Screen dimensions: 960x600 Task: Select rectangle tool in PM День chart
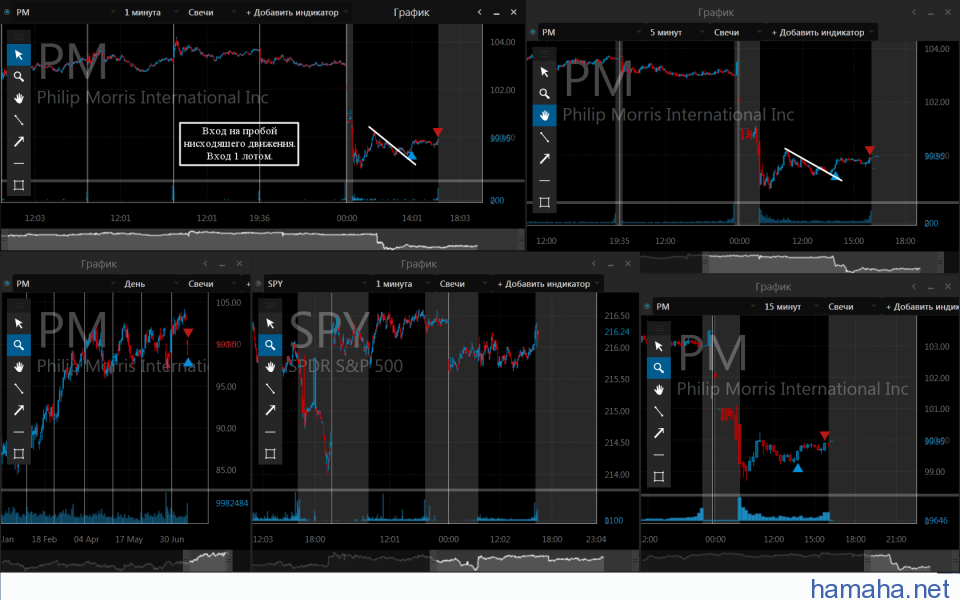[19, 454]
